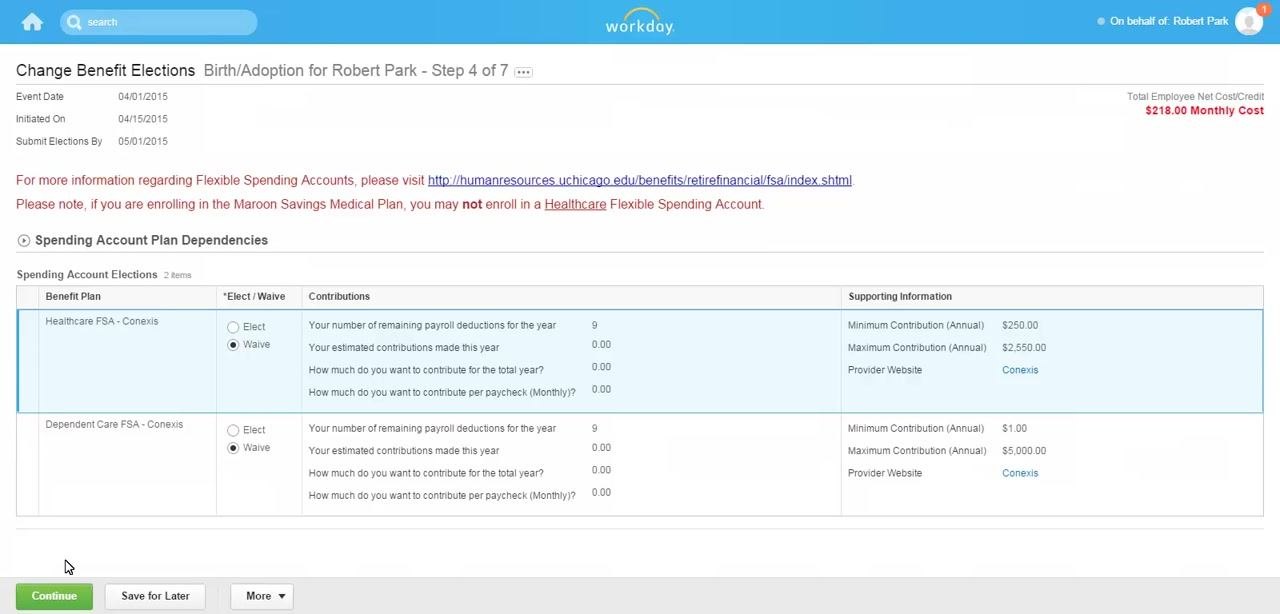Click the search magnifier icon
The height and width of the screenshot is (614, 1280).
pyautogui.click(x=74, y=22)
